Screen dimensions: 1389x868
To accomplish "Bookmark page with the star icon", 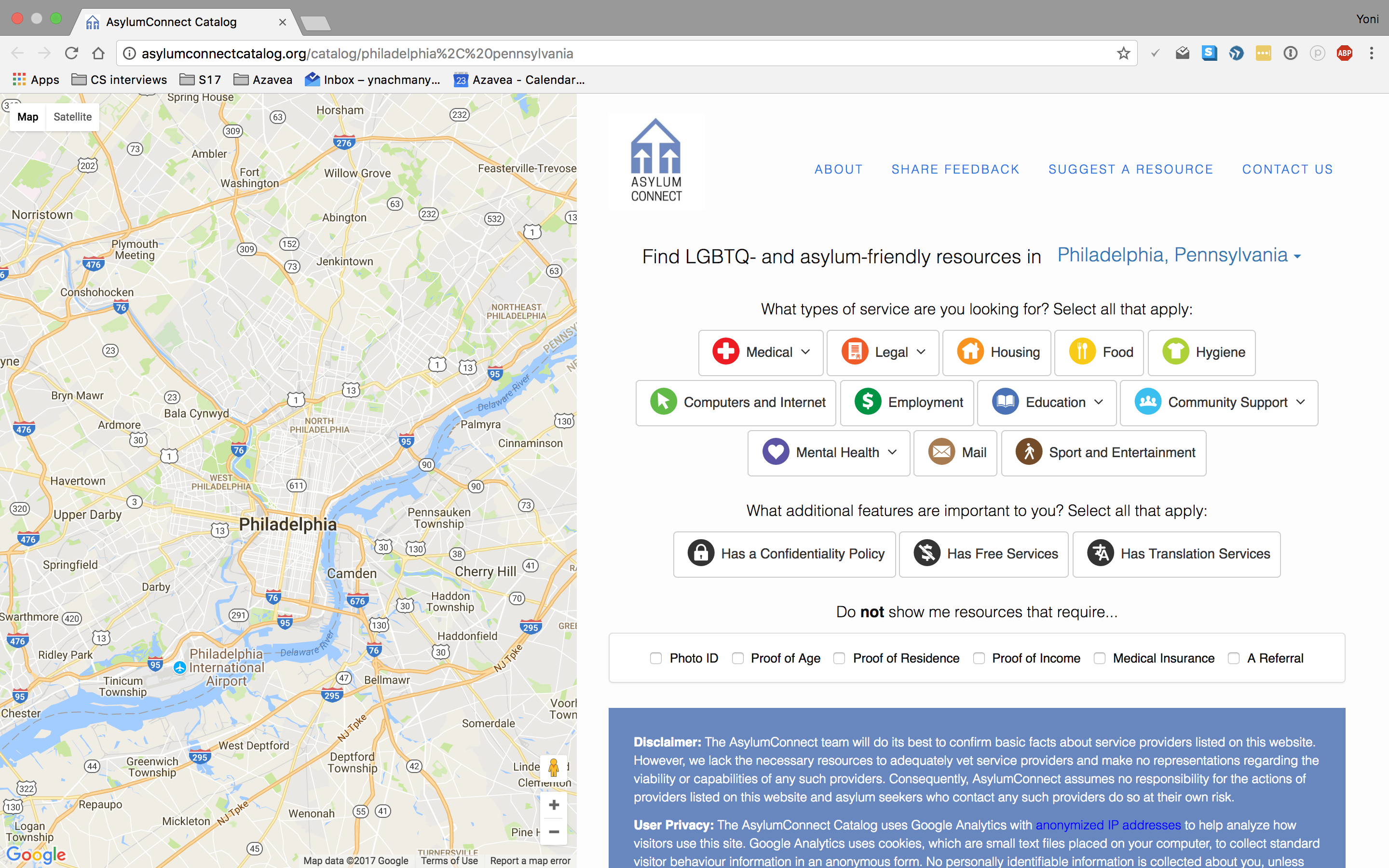I will click(1123, 54).
